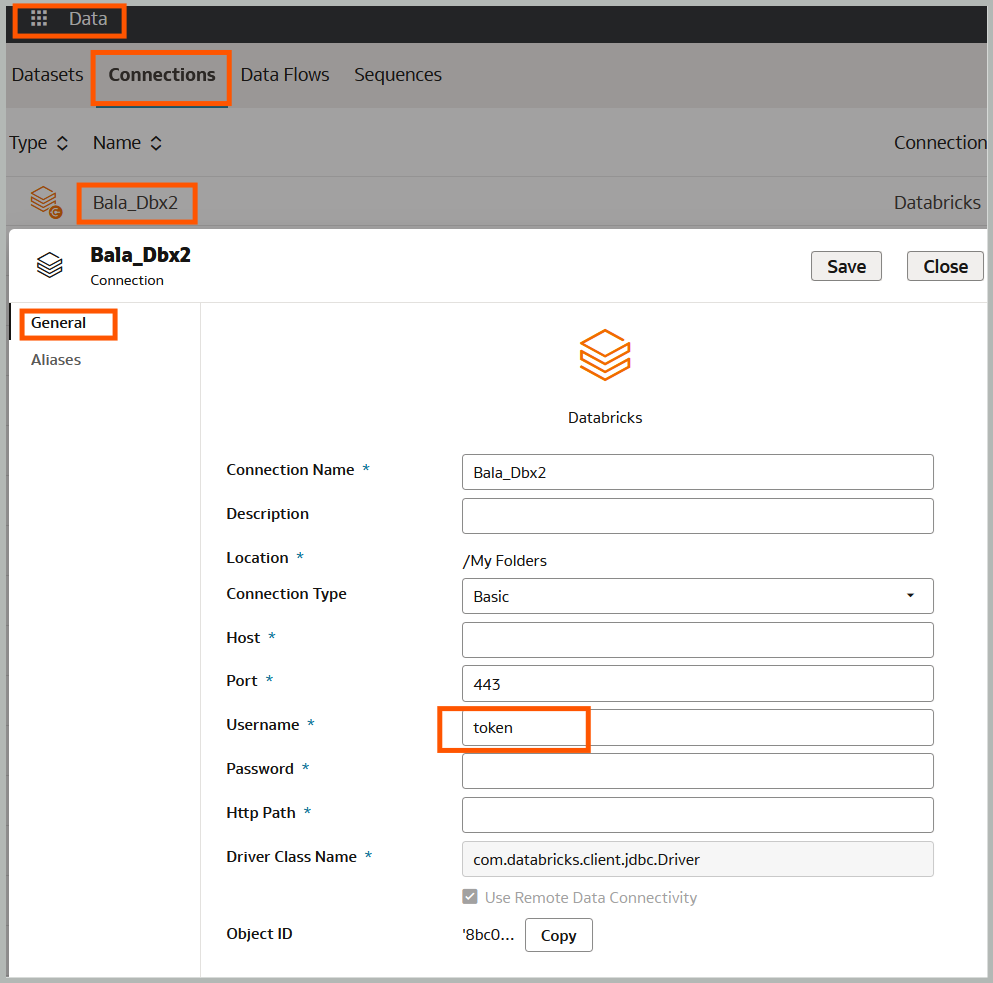Close the connection dialog
Image resolution: width=993 pixels, height=983 pixels.
coord(945,266)
